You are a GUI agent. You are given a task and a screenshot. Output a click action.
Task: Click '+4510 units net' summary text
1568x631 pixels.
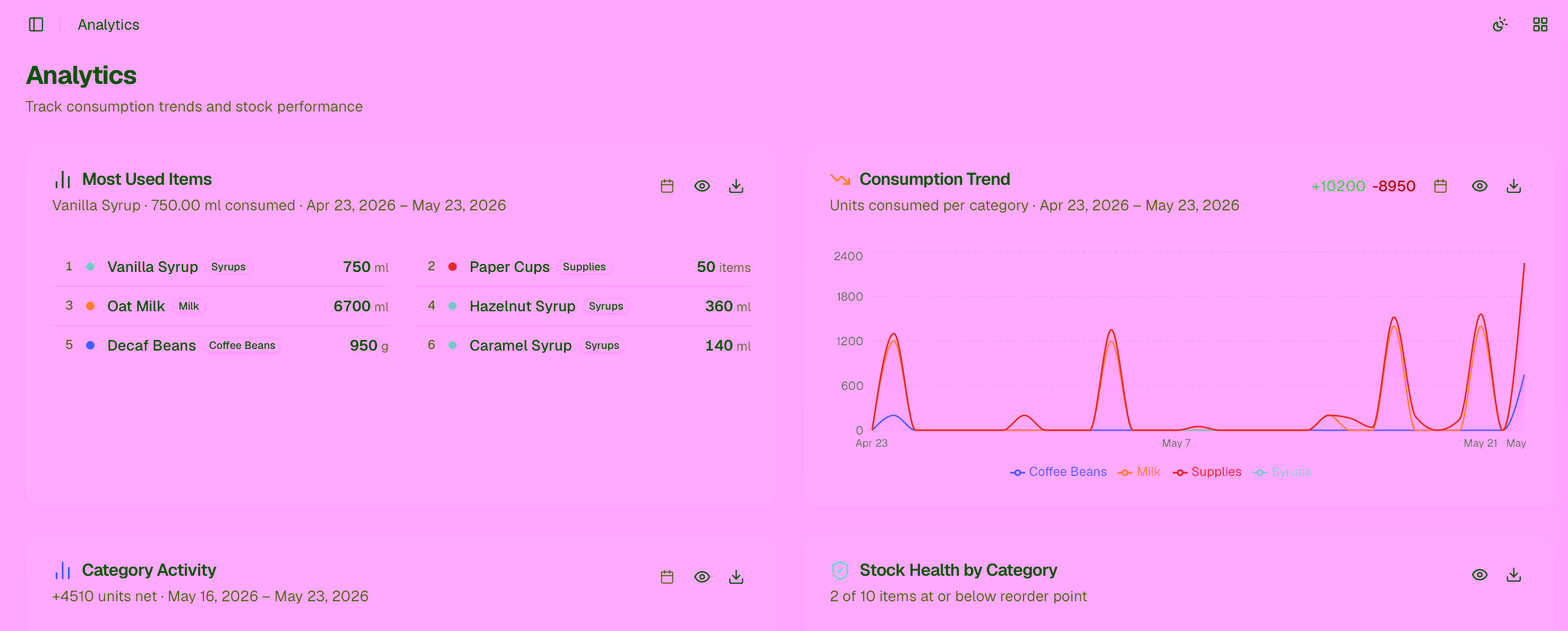104,596
